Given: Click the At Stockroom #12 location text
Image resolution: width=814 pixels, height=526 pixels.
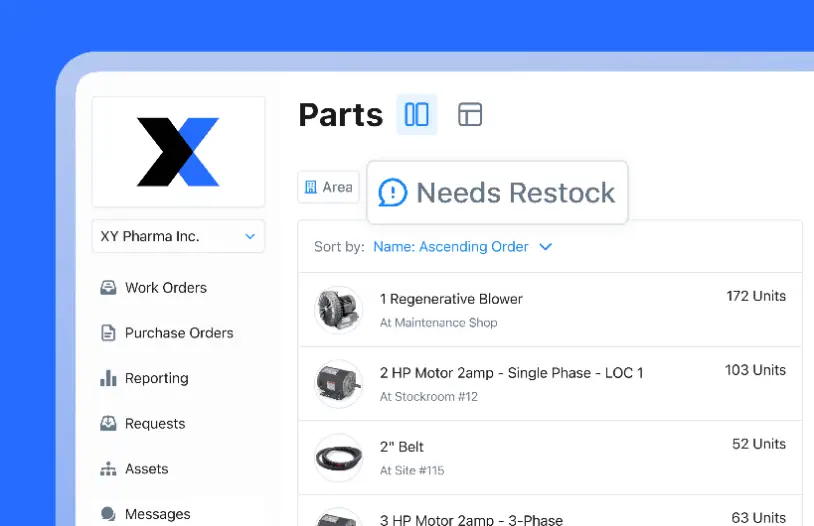Looking at the screenshot, I should (429, 397).
